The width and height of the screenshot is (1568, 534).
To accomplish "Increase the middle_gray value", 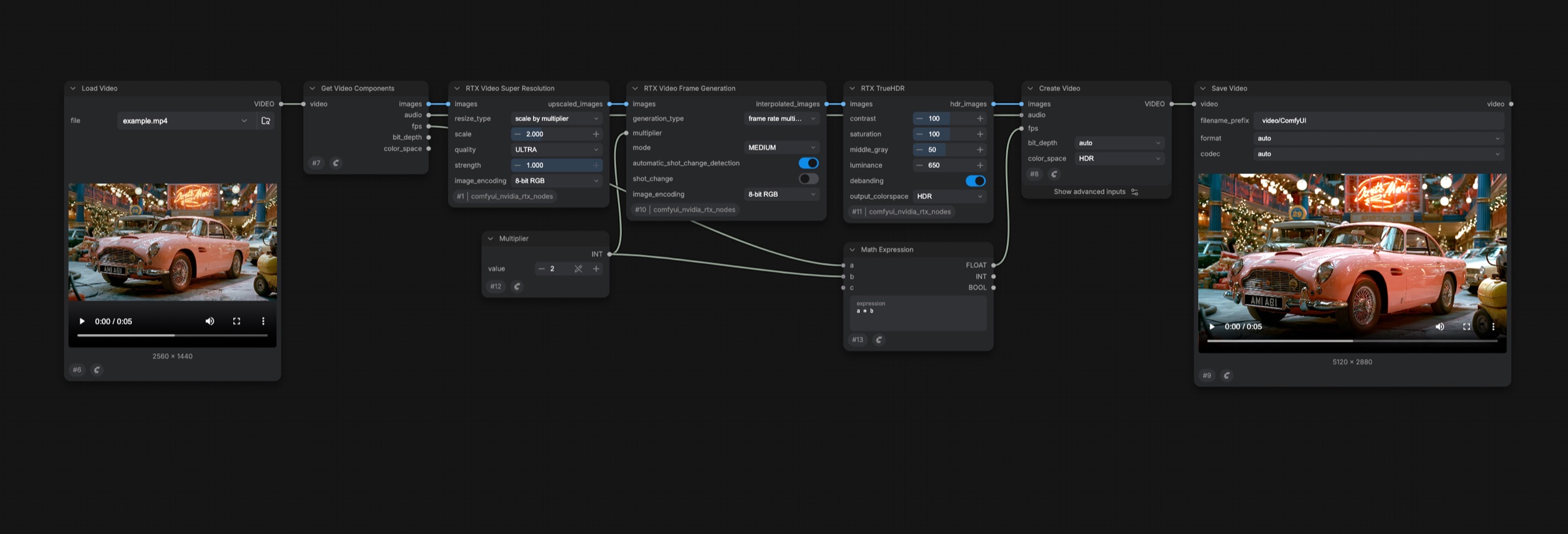I will click(x=980, y=150).
